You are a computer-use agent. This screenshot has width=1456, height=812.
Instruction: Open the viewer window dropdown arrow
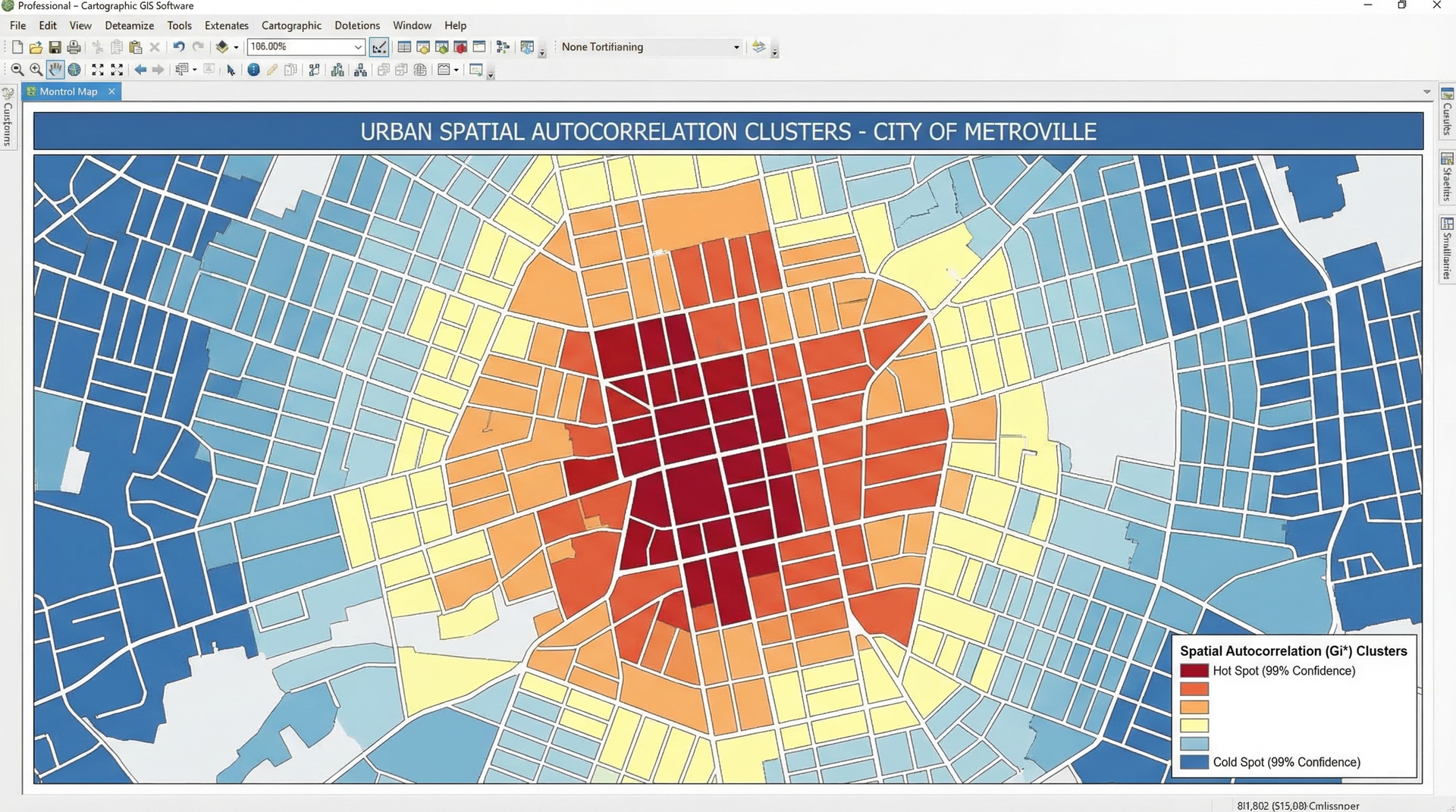tap(456, 70)
